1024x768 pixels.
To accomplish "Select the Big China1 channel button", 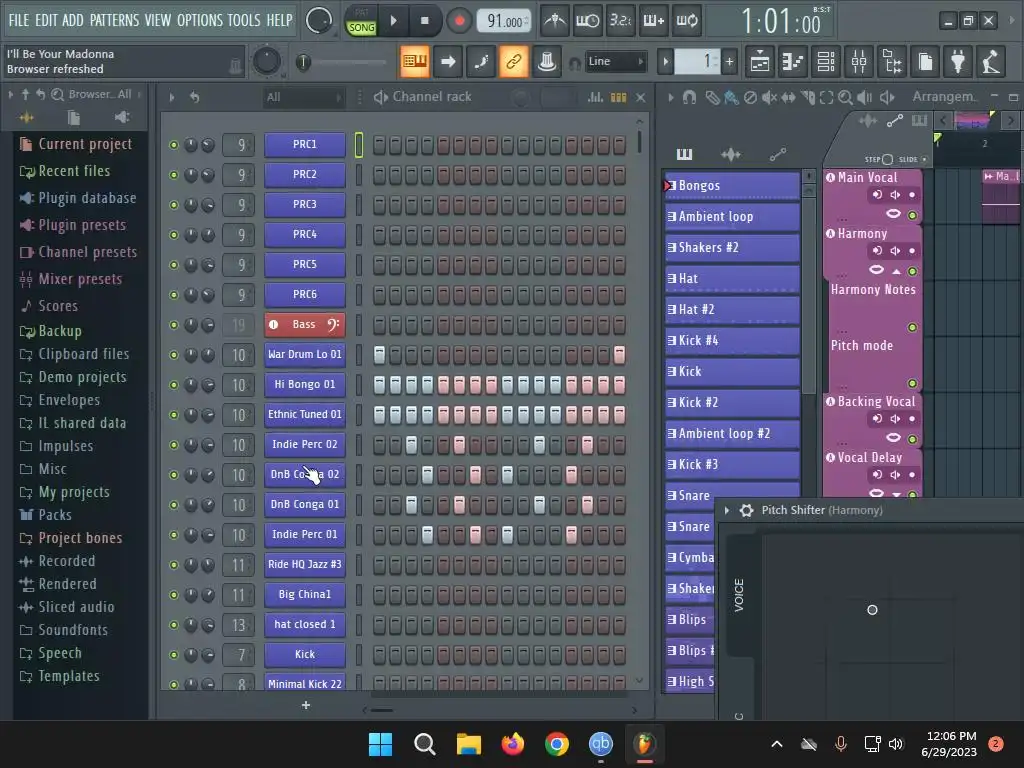I will click(x=305, y=594).
